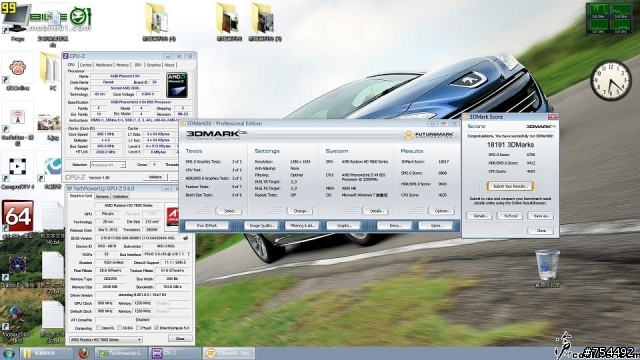Click Submit Your Results... in 3DMark Score
Image resolution: width=640 pixels, height=360 pixels.
(510, 186)
